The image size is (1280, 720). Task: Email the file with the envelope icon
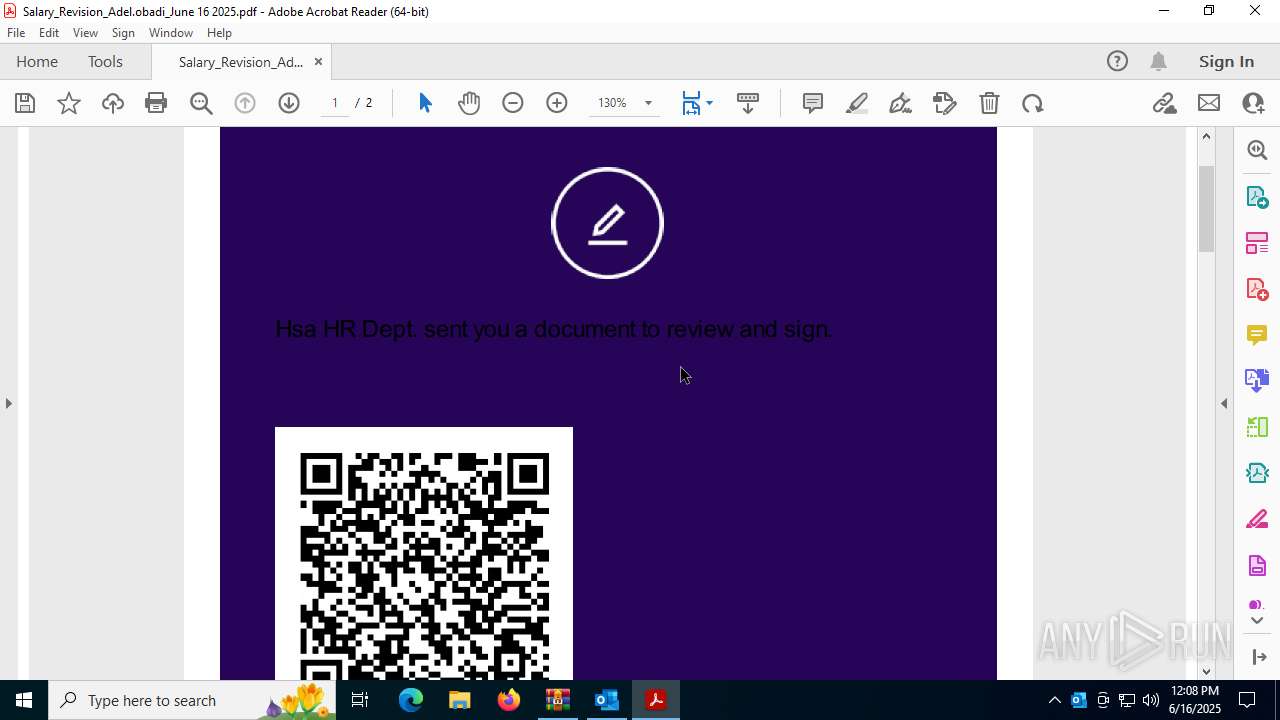coord(1209,103)
